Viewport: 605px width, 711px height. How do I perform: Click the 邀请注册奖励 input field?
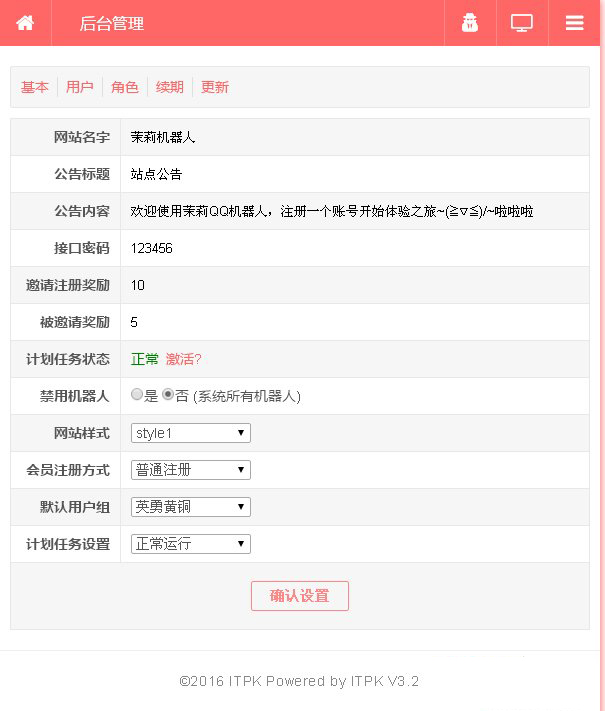point(355,285)
